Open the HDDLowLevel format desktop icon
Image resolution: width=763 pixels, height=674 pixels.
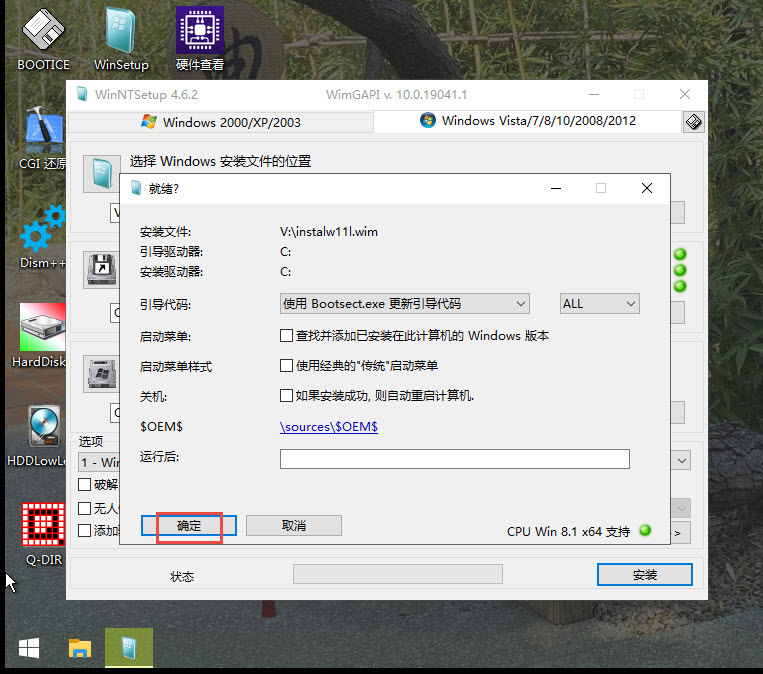pyautogui.click(x=39, y=436)
